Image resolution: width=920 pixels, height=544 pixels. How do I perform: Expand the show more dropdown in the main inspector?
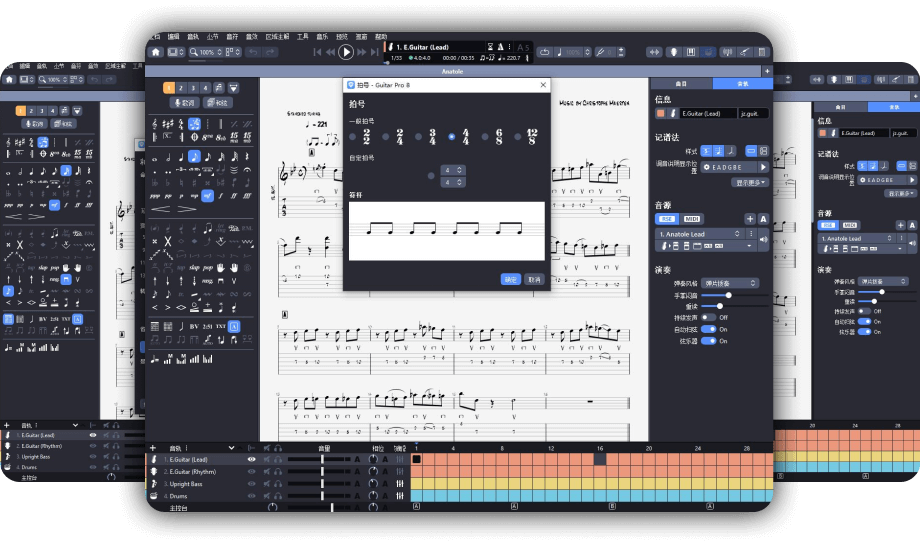(750, 183)
